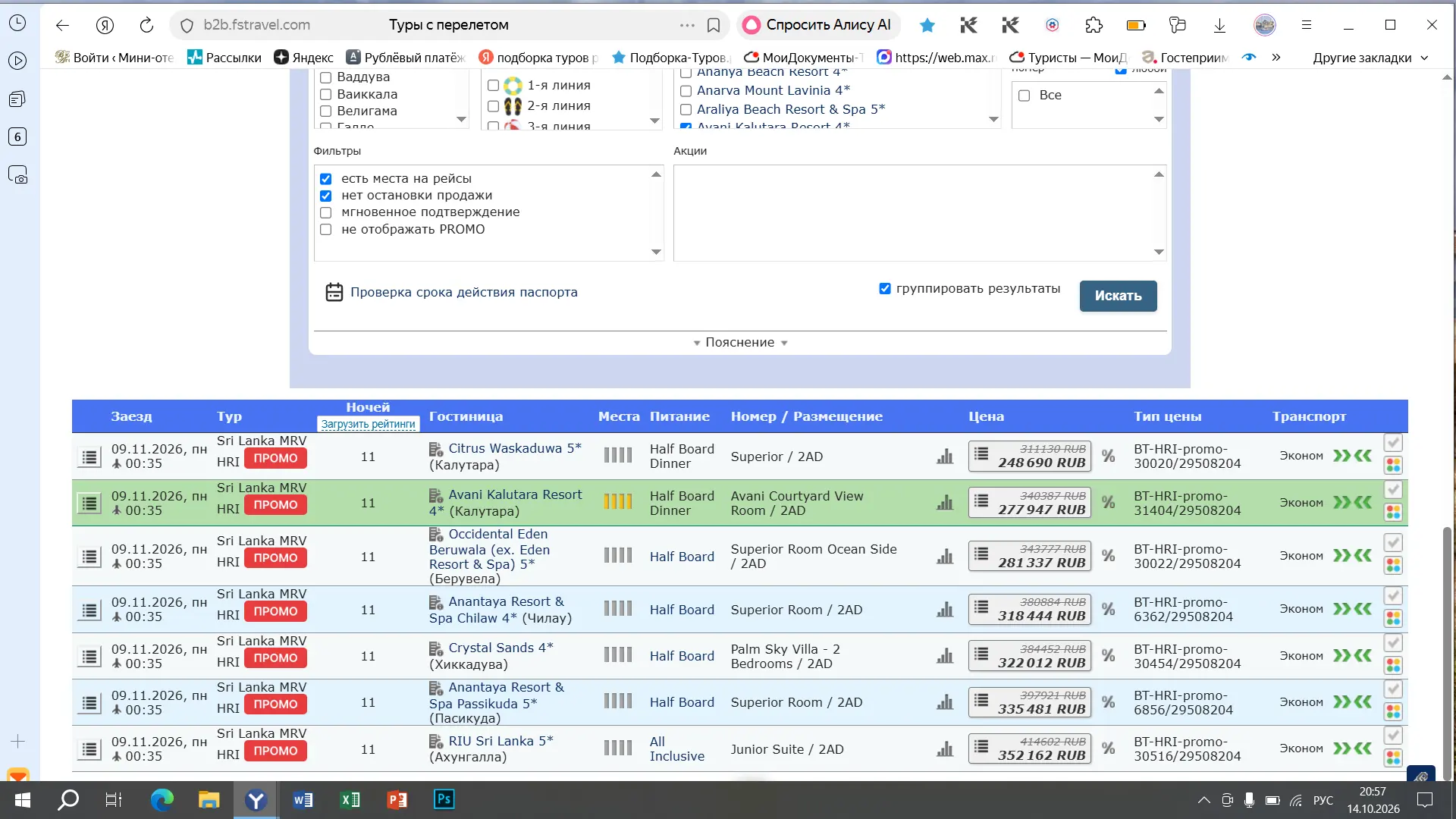Bookmark this page with bookmark icon
This screenshot has width=1456, height=819.
(714, 25)
